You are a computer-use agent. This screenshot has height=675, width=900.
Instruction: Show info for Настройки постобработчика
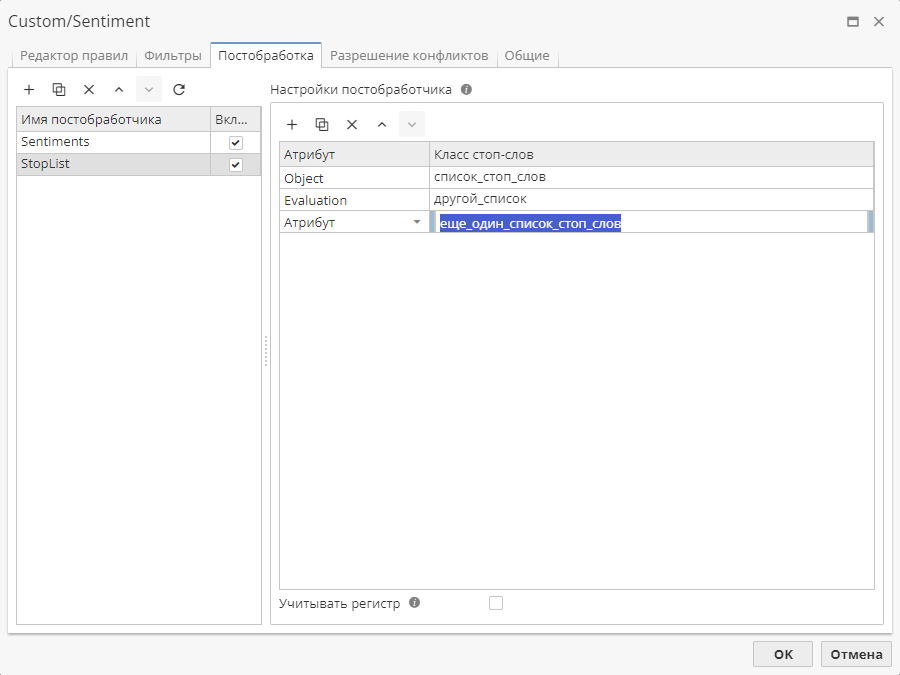click(x=467, y=90)
